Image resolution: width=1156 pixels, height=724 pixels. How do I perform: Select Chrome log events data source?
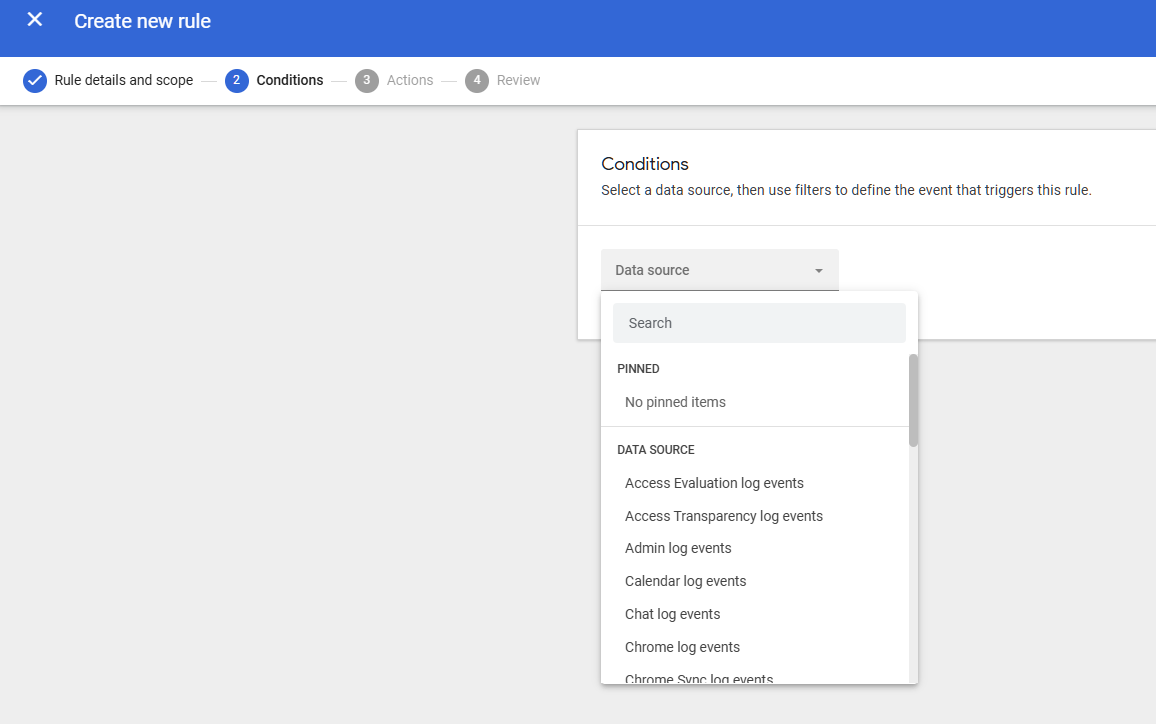[682, 647]
